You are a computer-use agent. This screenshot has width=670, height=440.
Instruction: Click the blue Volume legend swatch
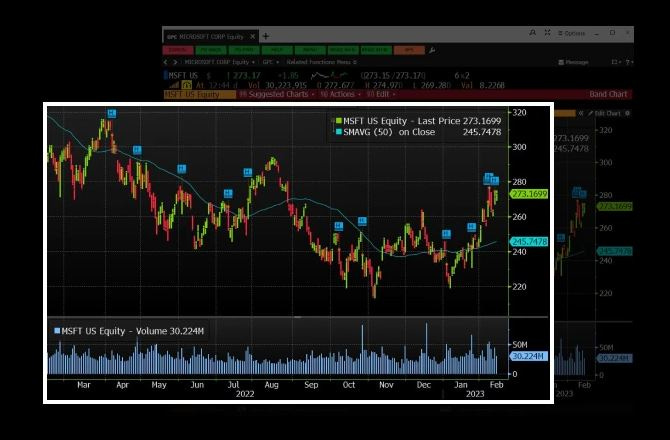click(x=57, y=331)
